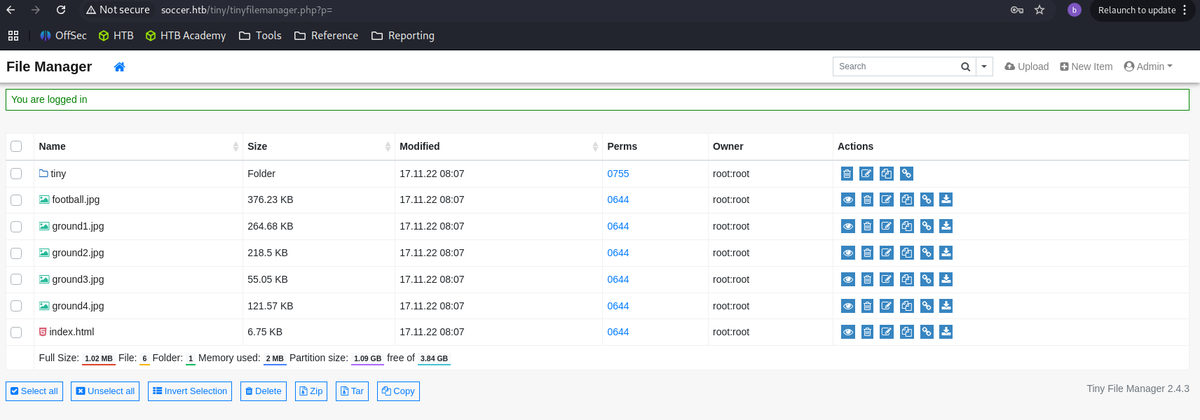1200x420 pixels.
Task: Download football.jpg
Action: (946, 200)
